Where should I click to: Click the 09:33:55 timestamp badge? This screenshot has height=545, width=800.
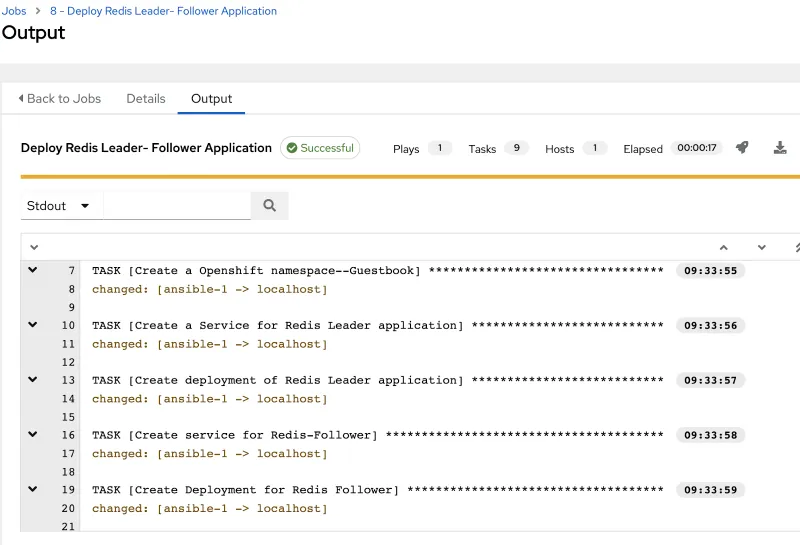click(x=710, y=271)
